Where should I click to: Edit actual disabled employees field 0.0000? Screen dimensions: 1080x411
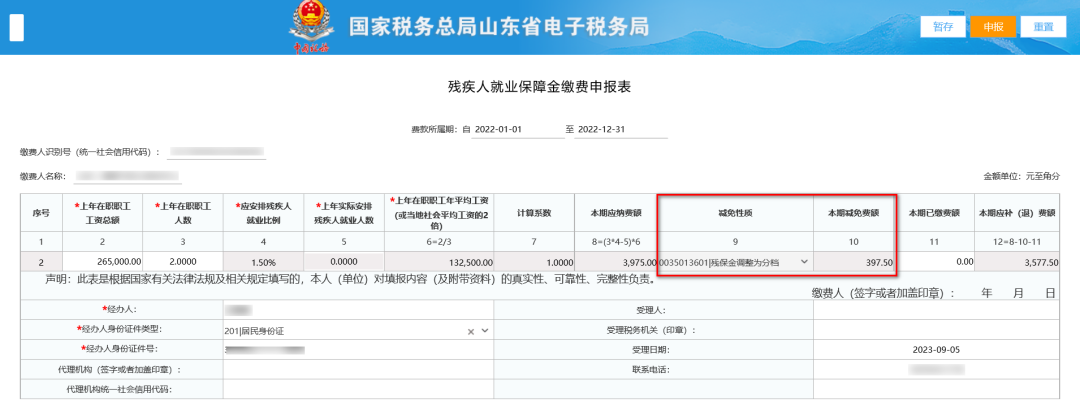point(344,262)
